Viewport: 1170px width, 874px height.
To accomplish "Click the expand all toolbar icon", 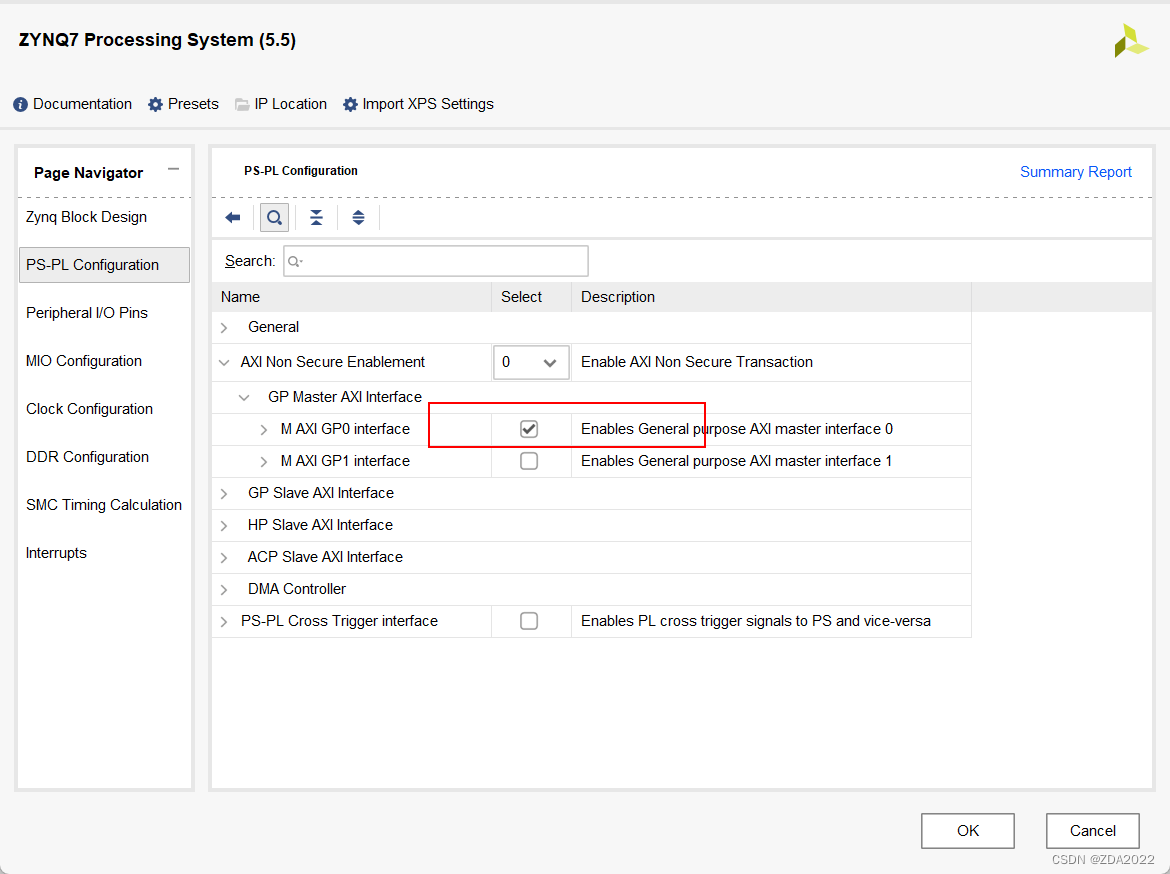I will pyautogui.click(x=358, y=217).
